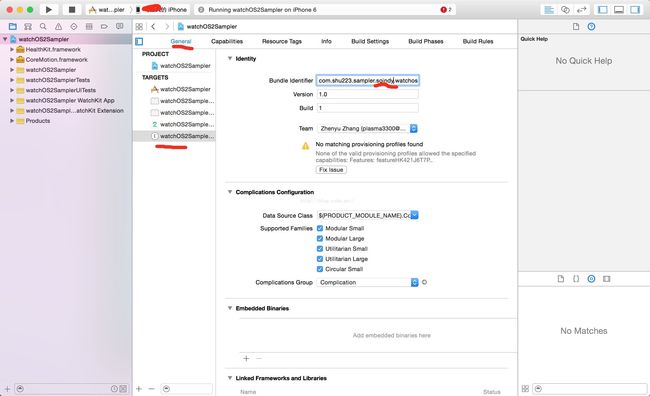The height and width of the screenshot is (396, 650).
Task: Hide the project and targets list
Action: tap(139, 41)
